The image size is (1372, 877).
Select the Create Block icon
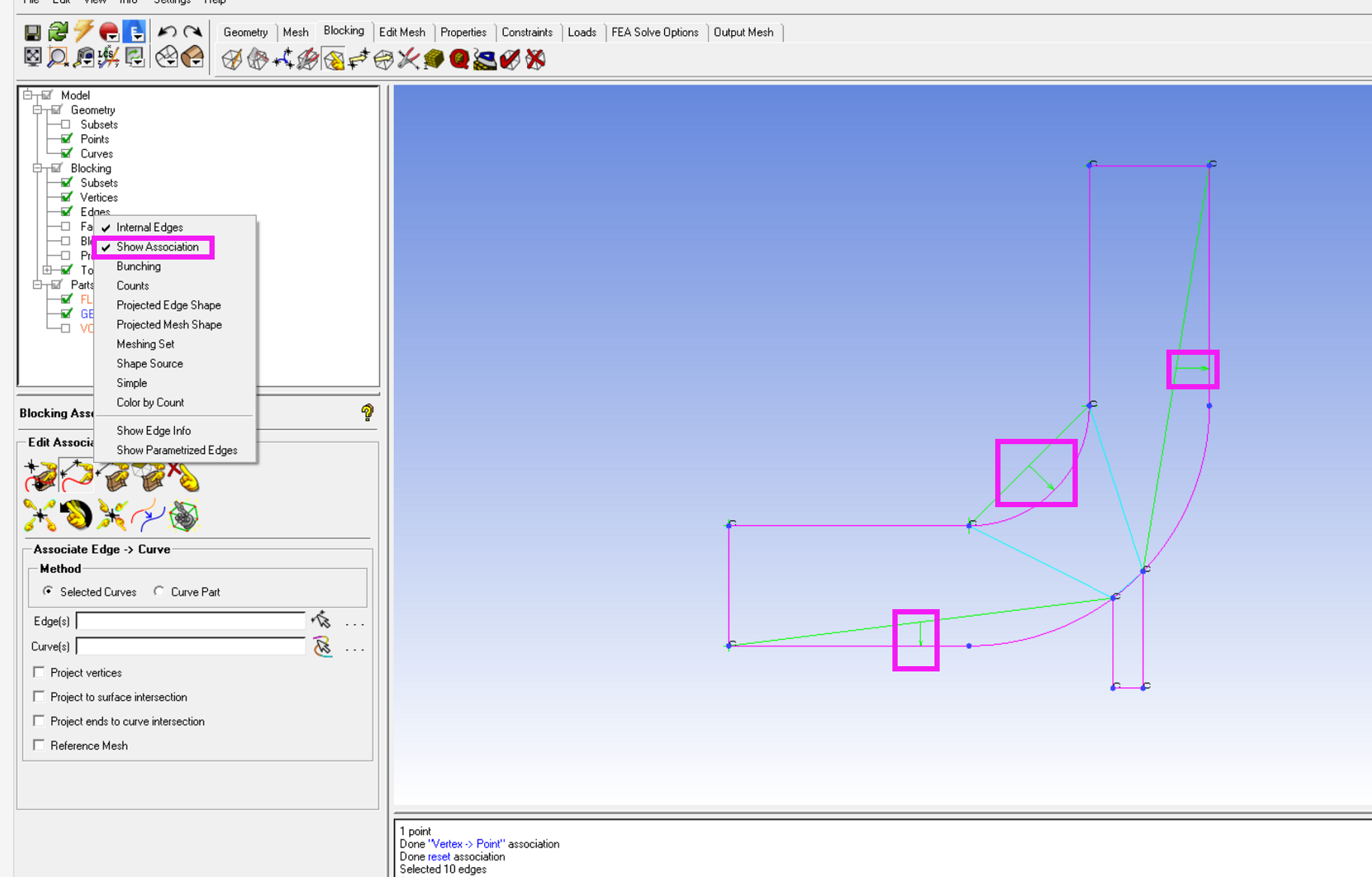232,59
